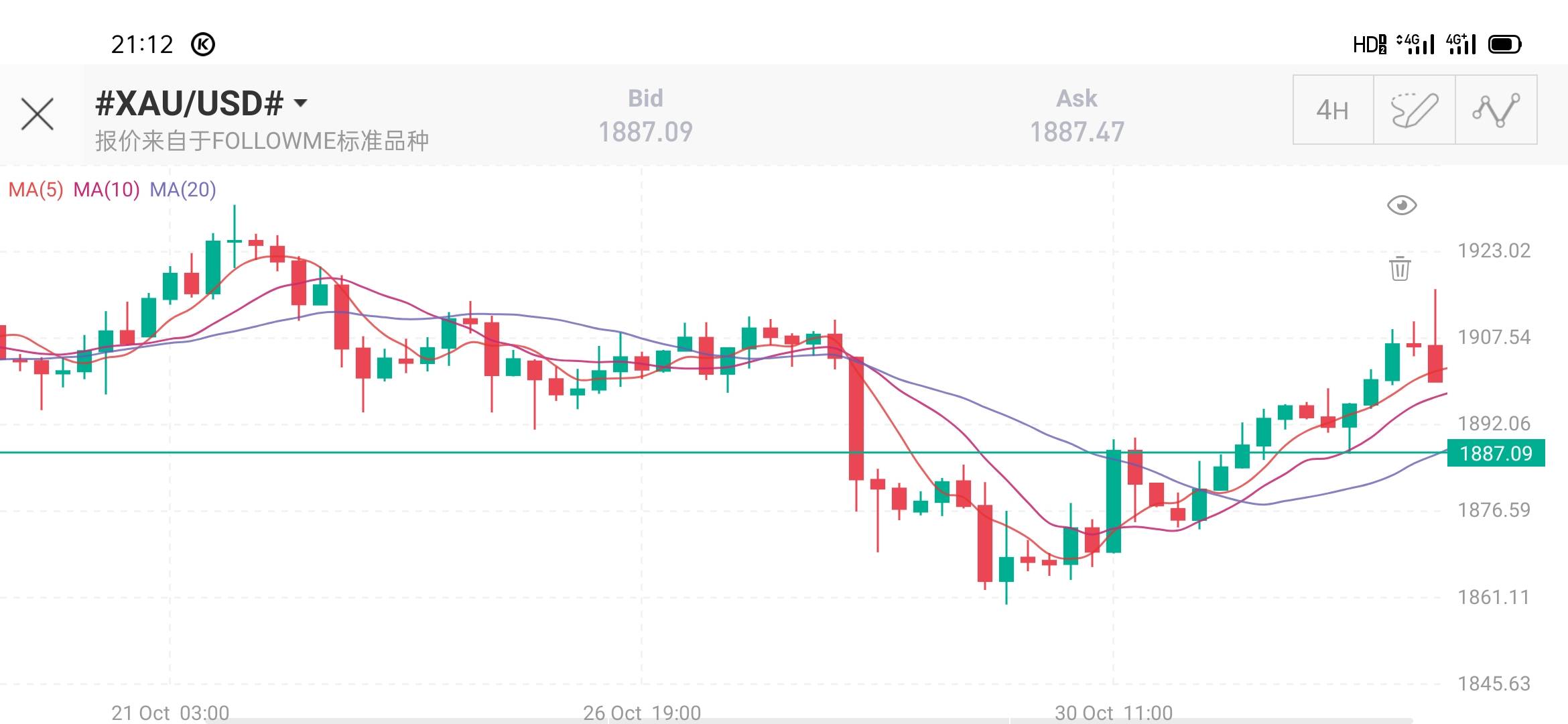Select the MA(20) indicator label

click(183, 190)
